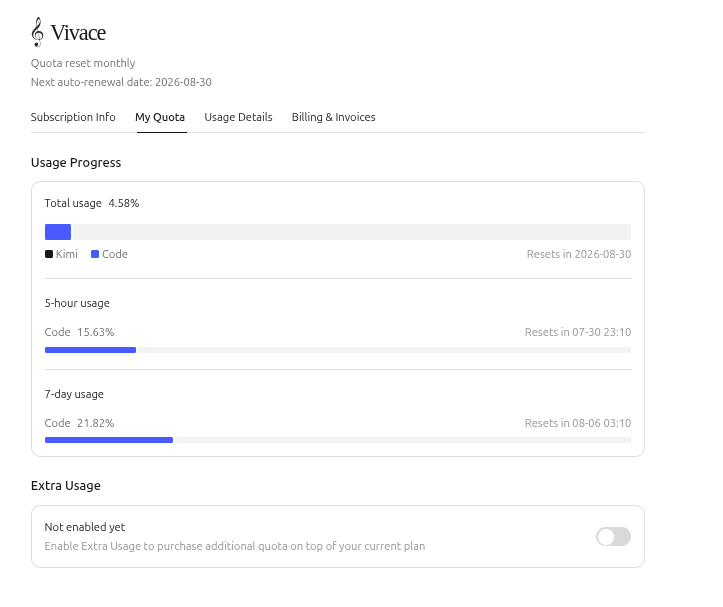Click the Vivace plan title text
Screen dimensions: 723x607
coord(78,33)
